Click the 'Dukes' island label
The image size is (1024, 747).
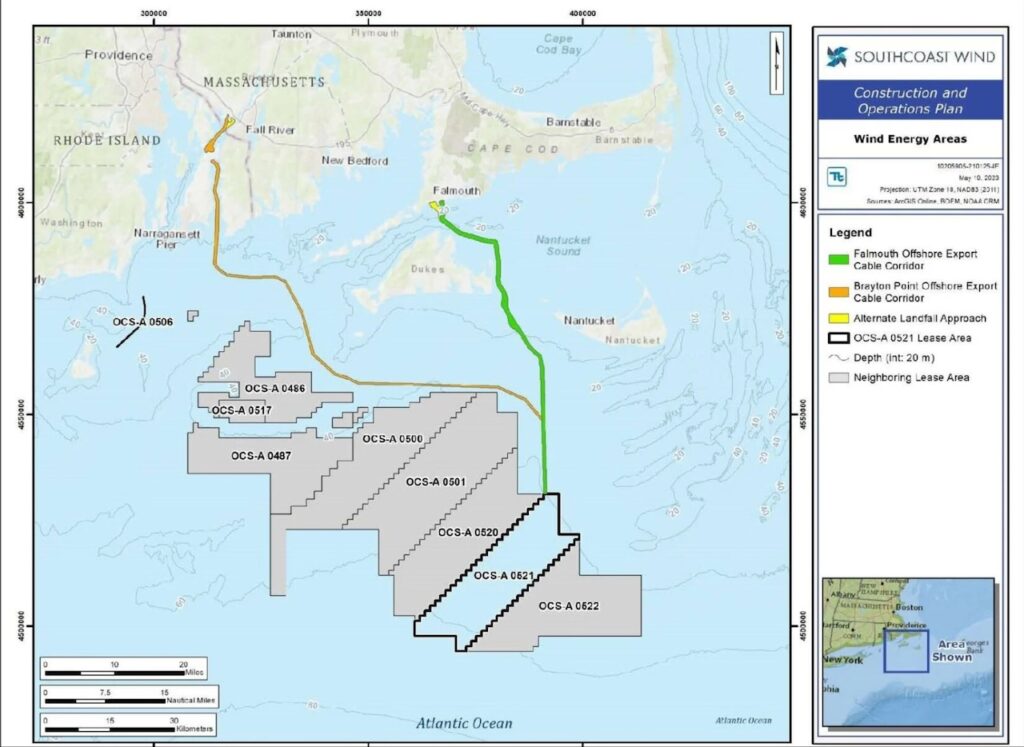428,269
